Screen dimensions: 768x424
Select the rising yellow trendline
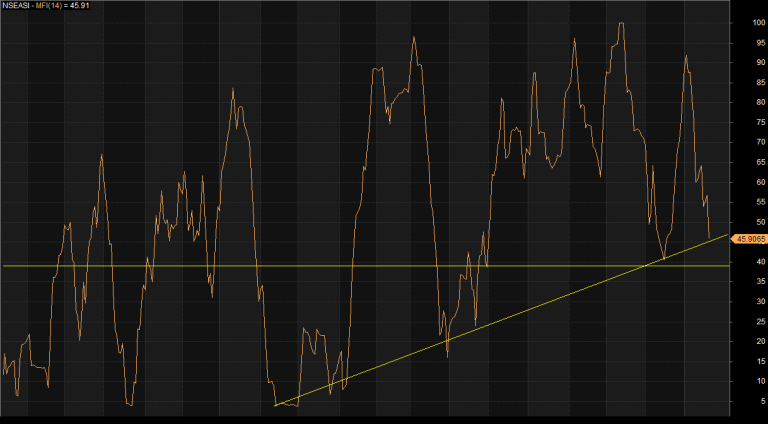pos(502,320)
